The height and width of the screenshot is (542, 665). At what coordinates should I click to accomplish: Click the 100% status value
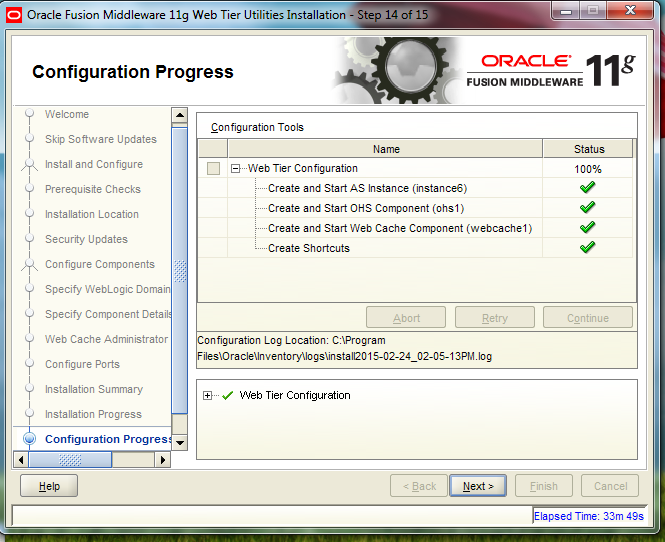coord(588,169)
